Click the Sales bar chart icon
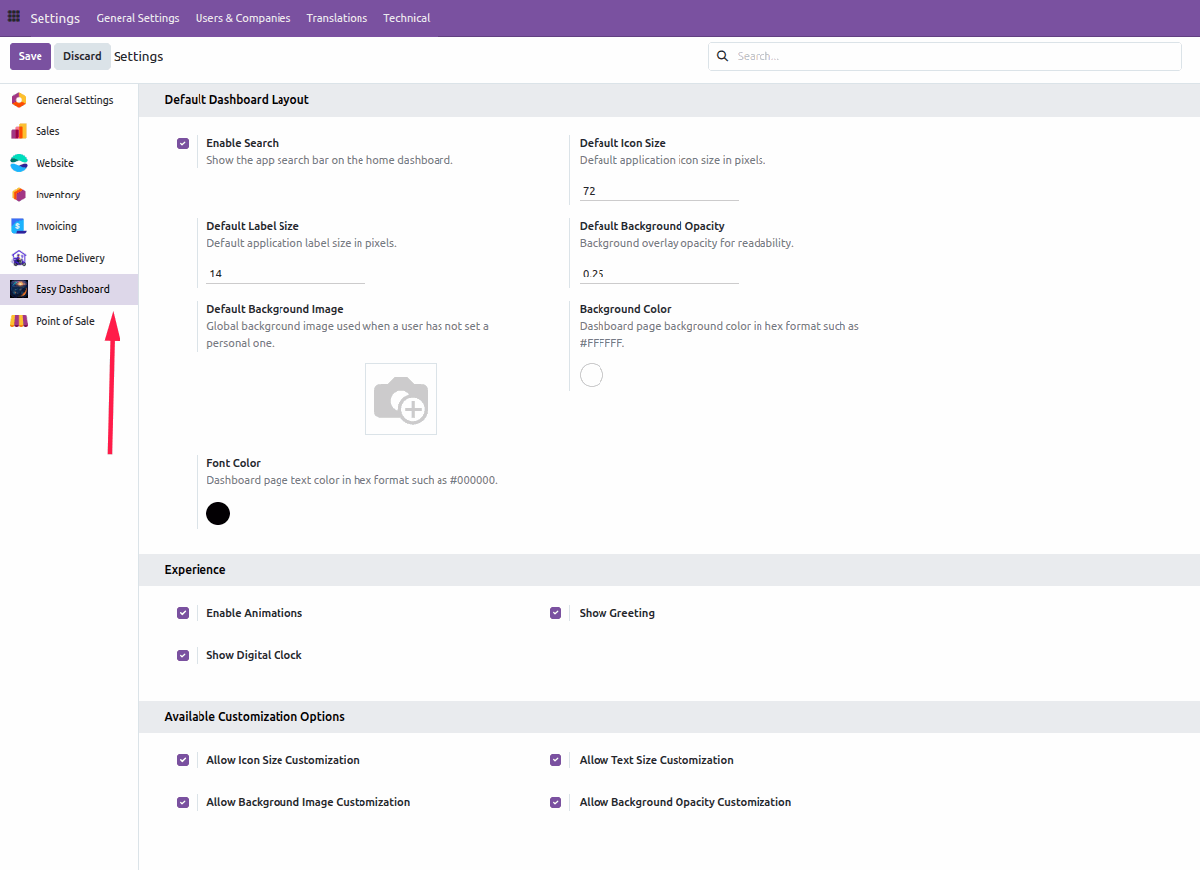Screen dimensions: 1200x870 (18, 131)
